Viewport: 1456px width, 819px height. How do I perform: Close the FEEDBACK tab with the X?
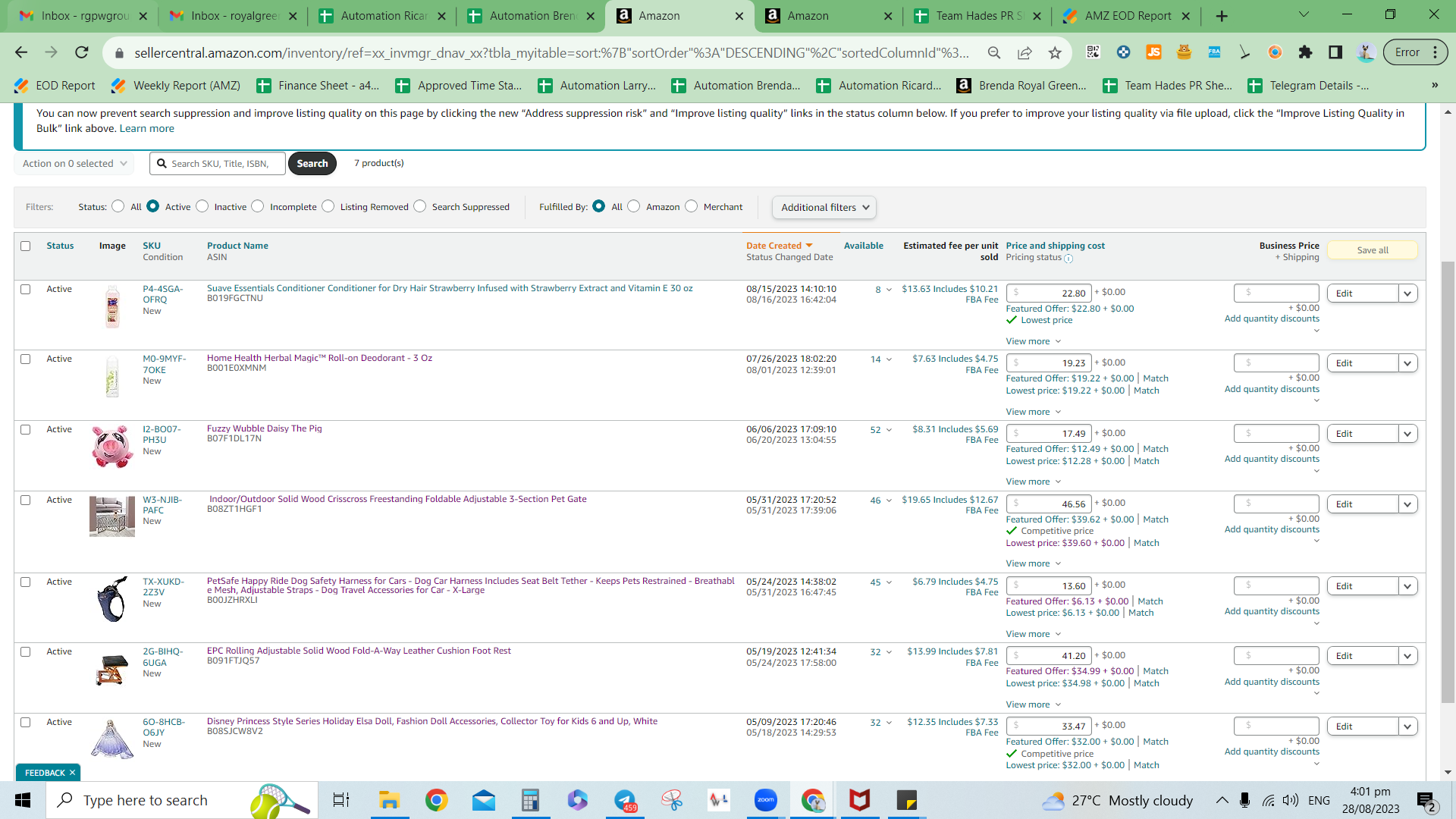[x=72, y=773]
